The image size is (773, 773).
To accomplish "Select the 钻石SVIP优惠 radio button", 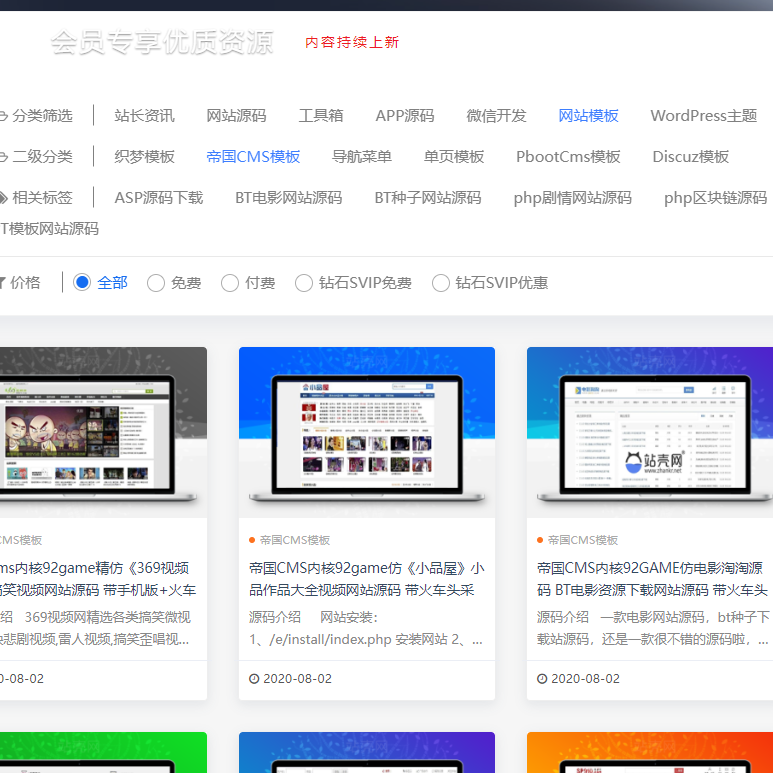I will coord(441,283).
